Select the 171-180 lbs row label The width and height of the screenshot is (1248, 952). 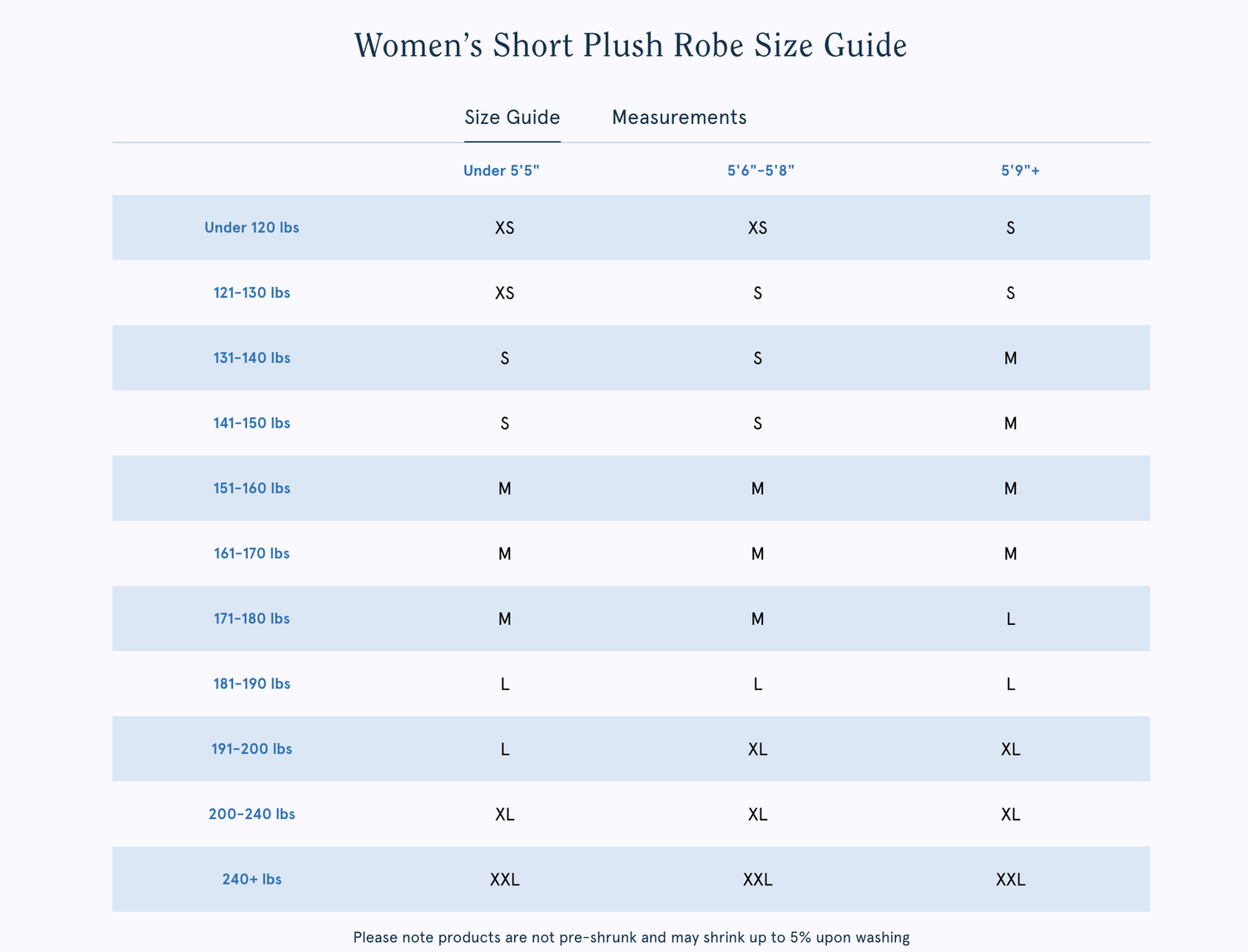pyautogui.click(x=251, y=618)
